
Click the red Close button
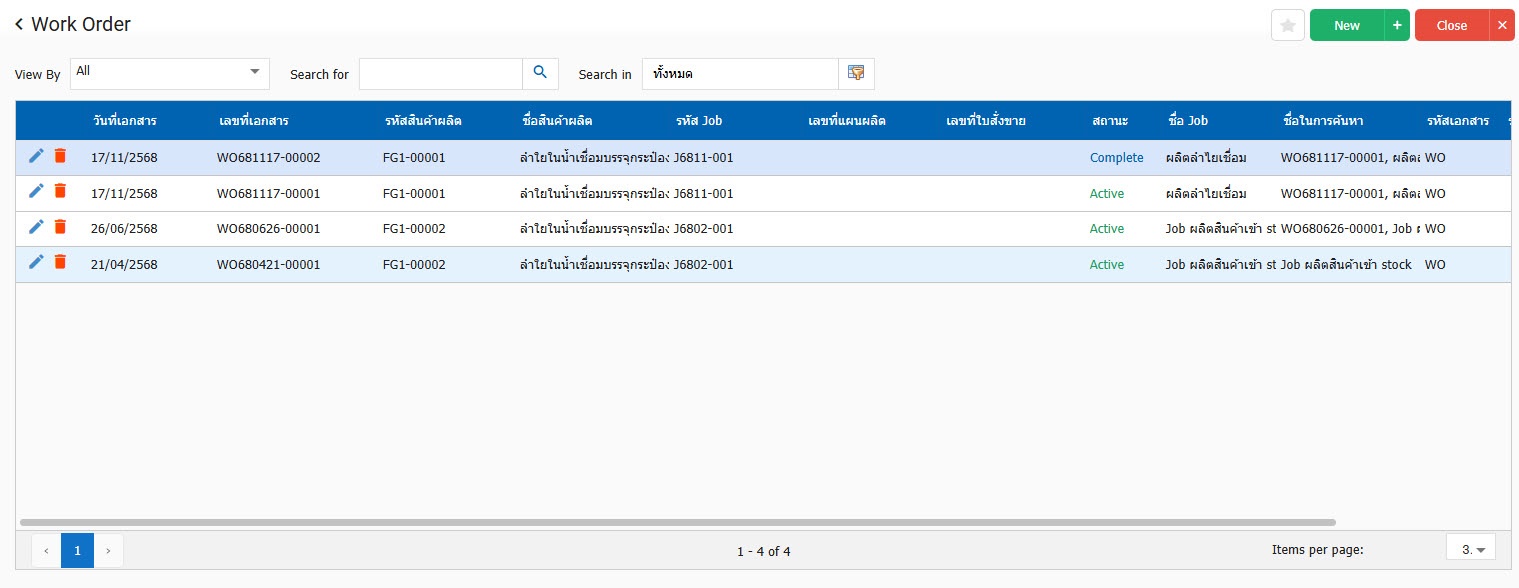point(1451,26)
